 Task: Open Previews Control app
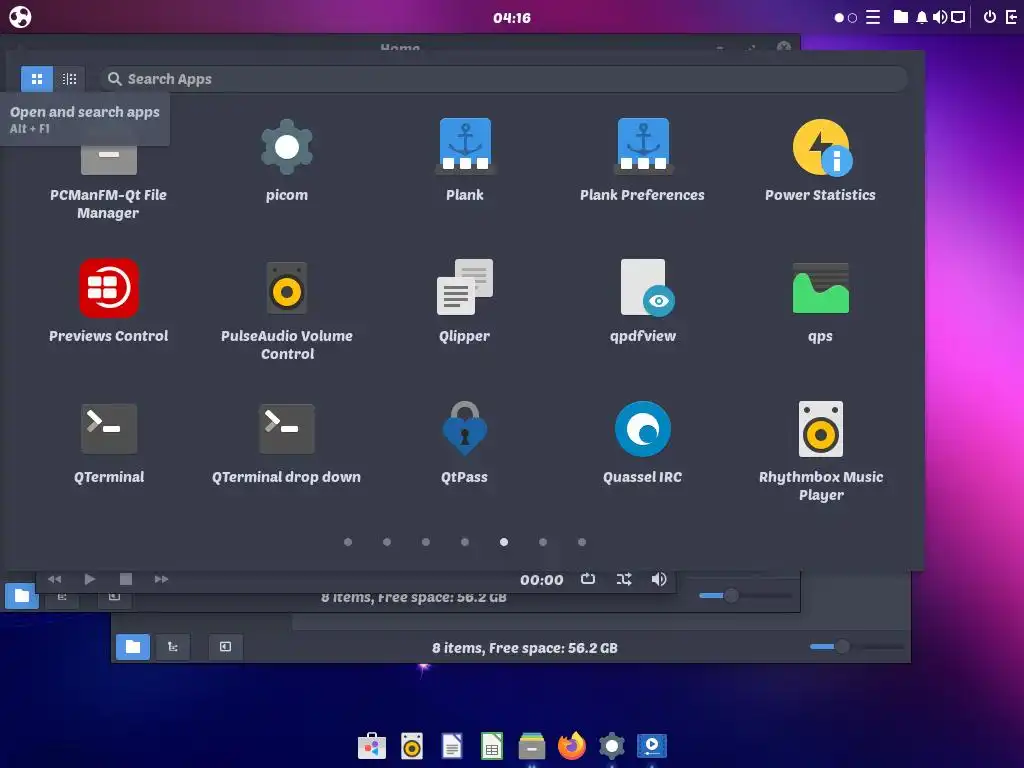pyautogui.click(x=108, y=302)
